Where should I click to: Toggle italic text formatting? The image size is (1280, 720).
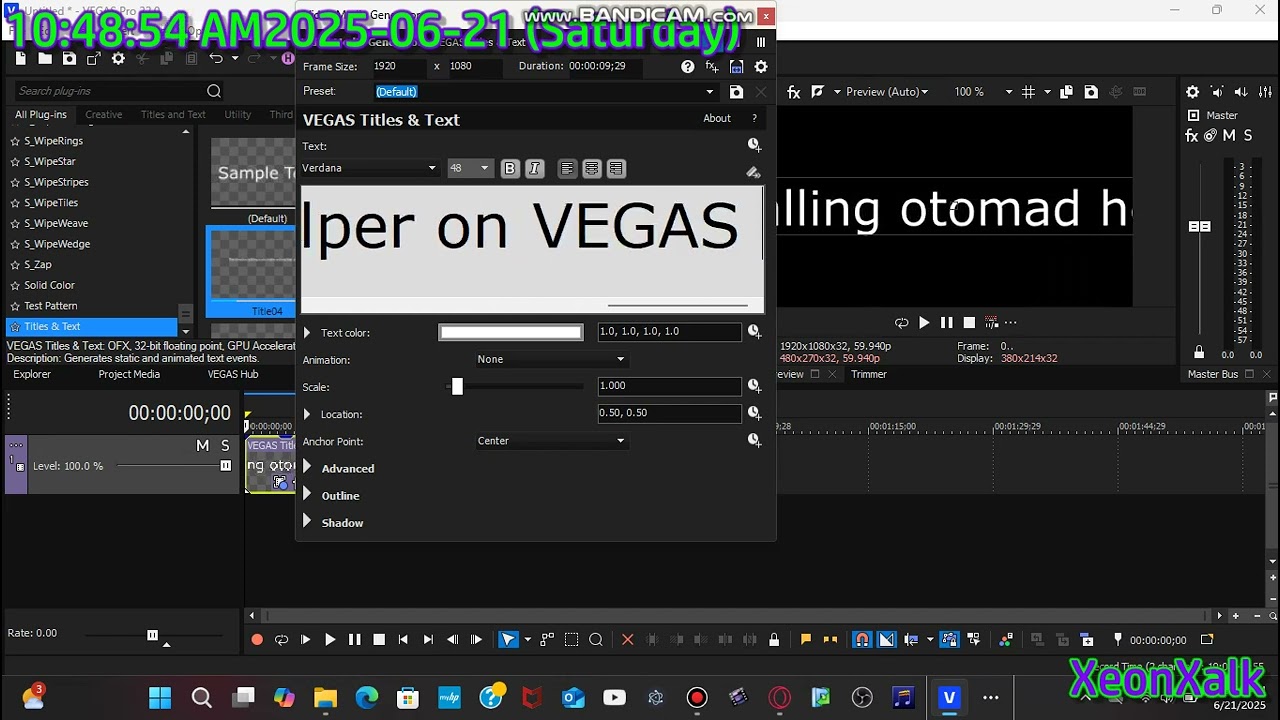pos(534,169)
